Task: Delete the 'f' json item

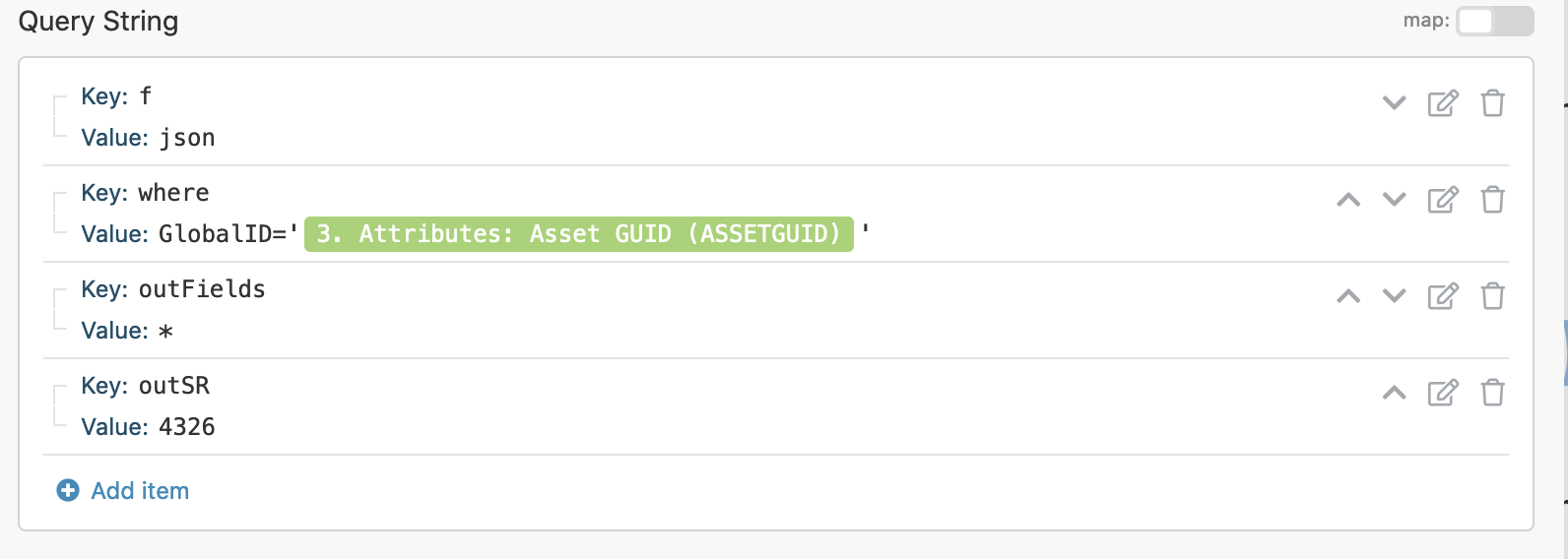Action: (1492, 103)
